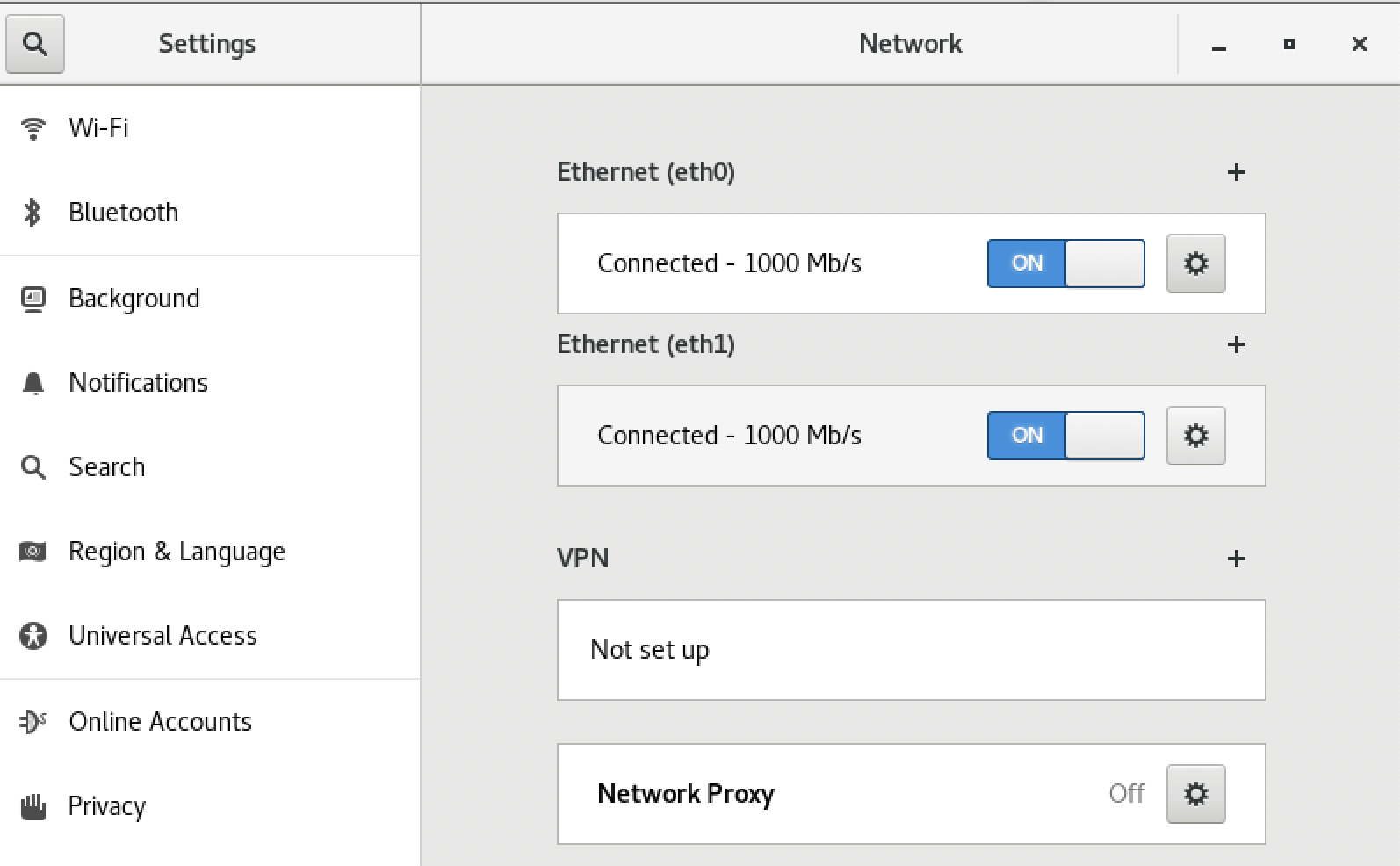Click the Privacy hand icon

33,806
